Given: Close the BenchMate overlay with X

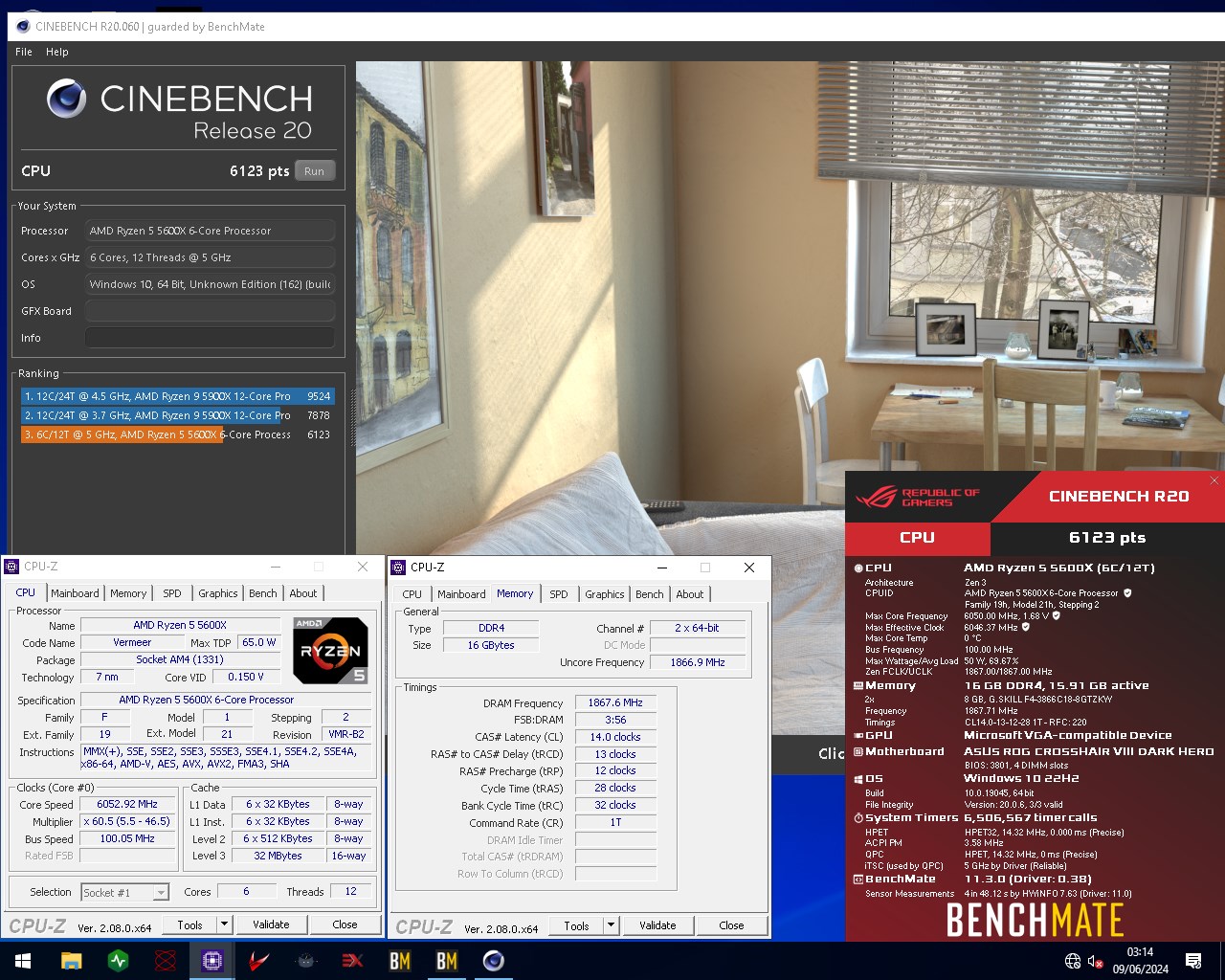Looking at the screenshot, I should pyautogui.click(x=1214, y=480).
